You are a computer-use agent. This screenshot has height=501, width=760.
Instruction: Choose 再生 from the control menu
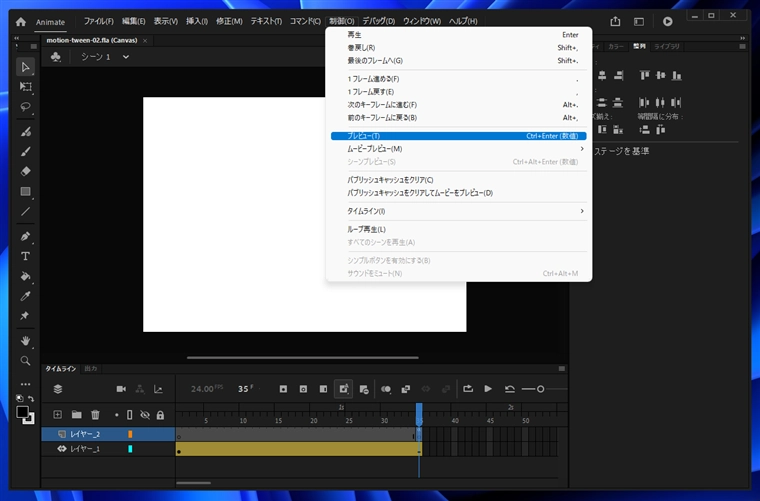[459, 35]
